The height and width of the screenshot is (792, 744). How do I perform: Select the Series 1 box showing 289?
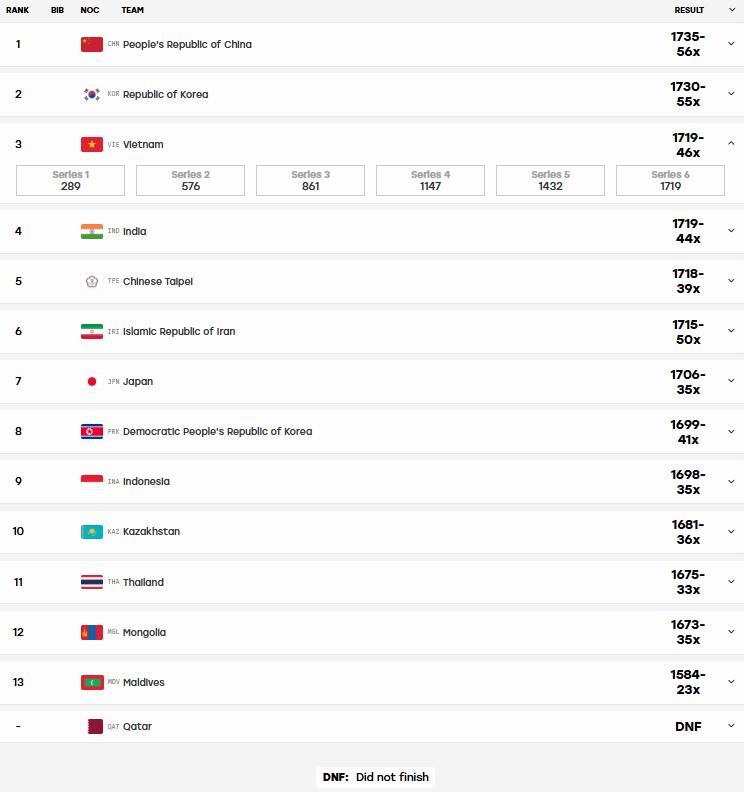click(70, 180)
